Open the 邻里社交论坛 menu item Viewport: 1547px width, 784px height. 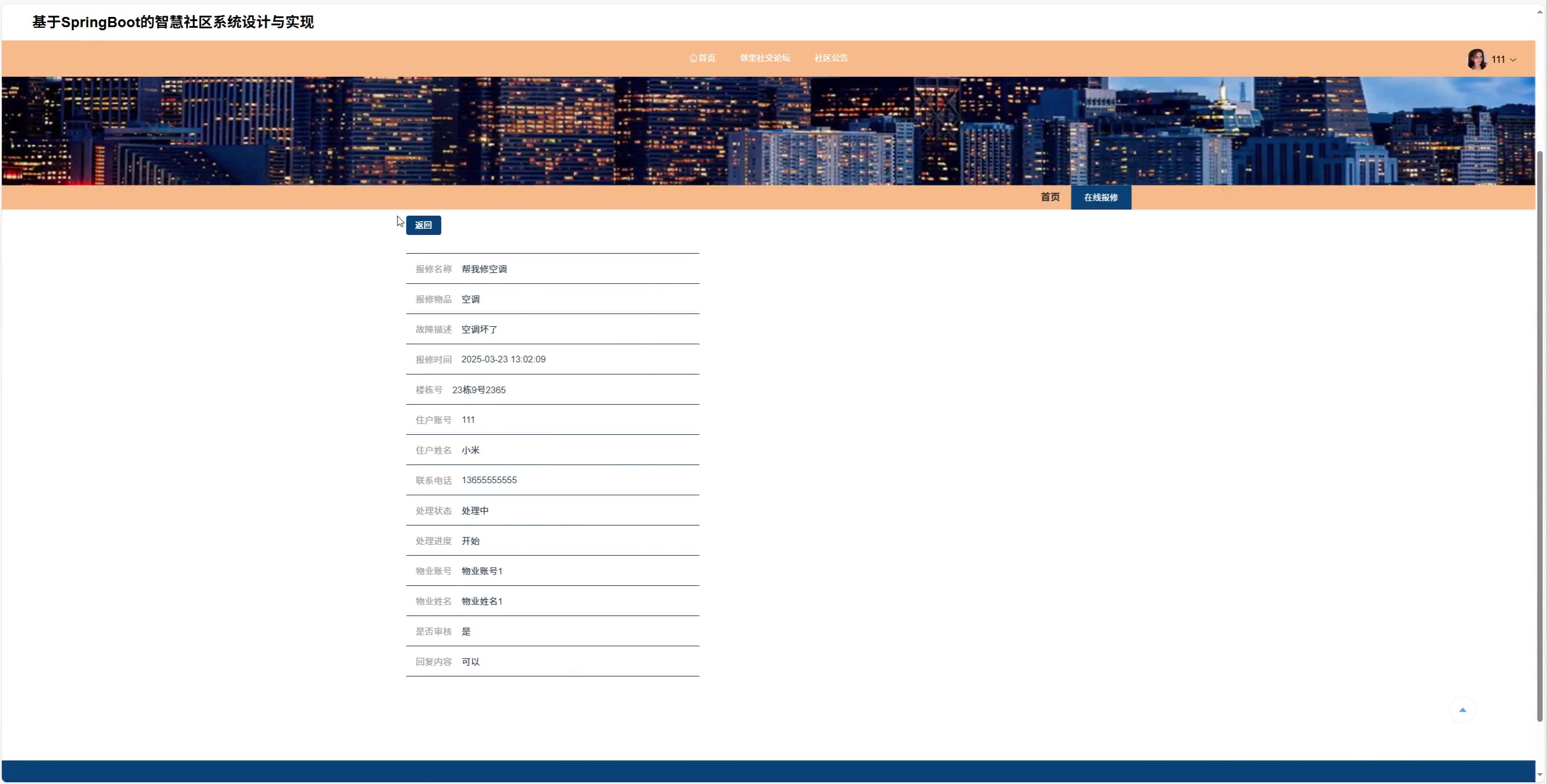764,58
